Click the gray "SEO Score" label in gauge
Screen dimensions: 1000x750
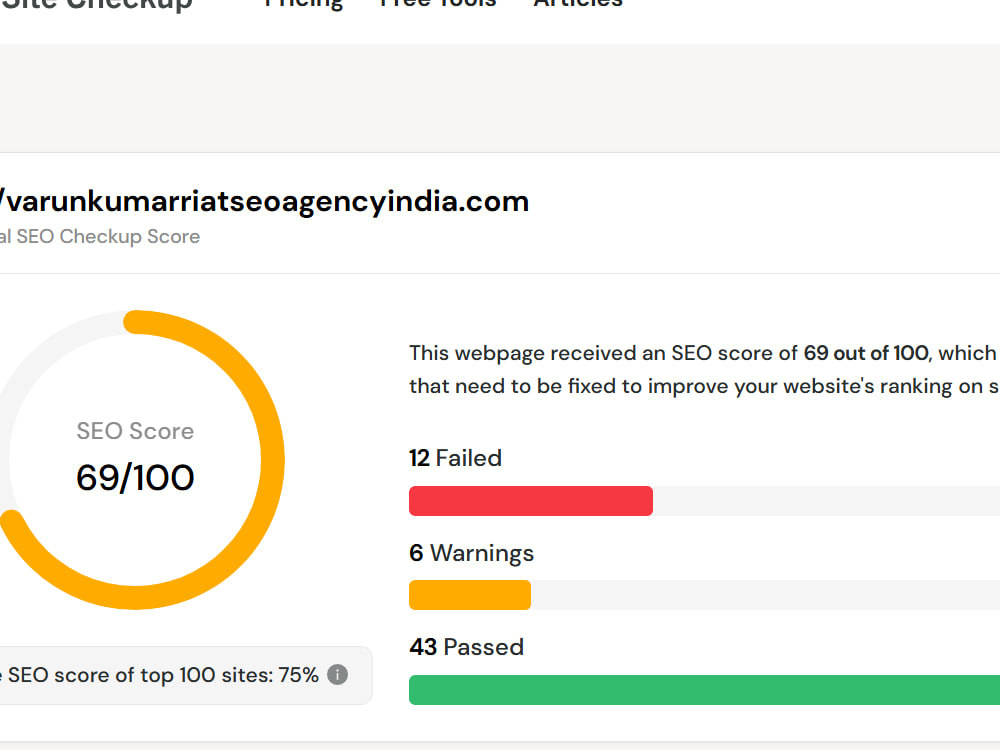click(135, 431)
